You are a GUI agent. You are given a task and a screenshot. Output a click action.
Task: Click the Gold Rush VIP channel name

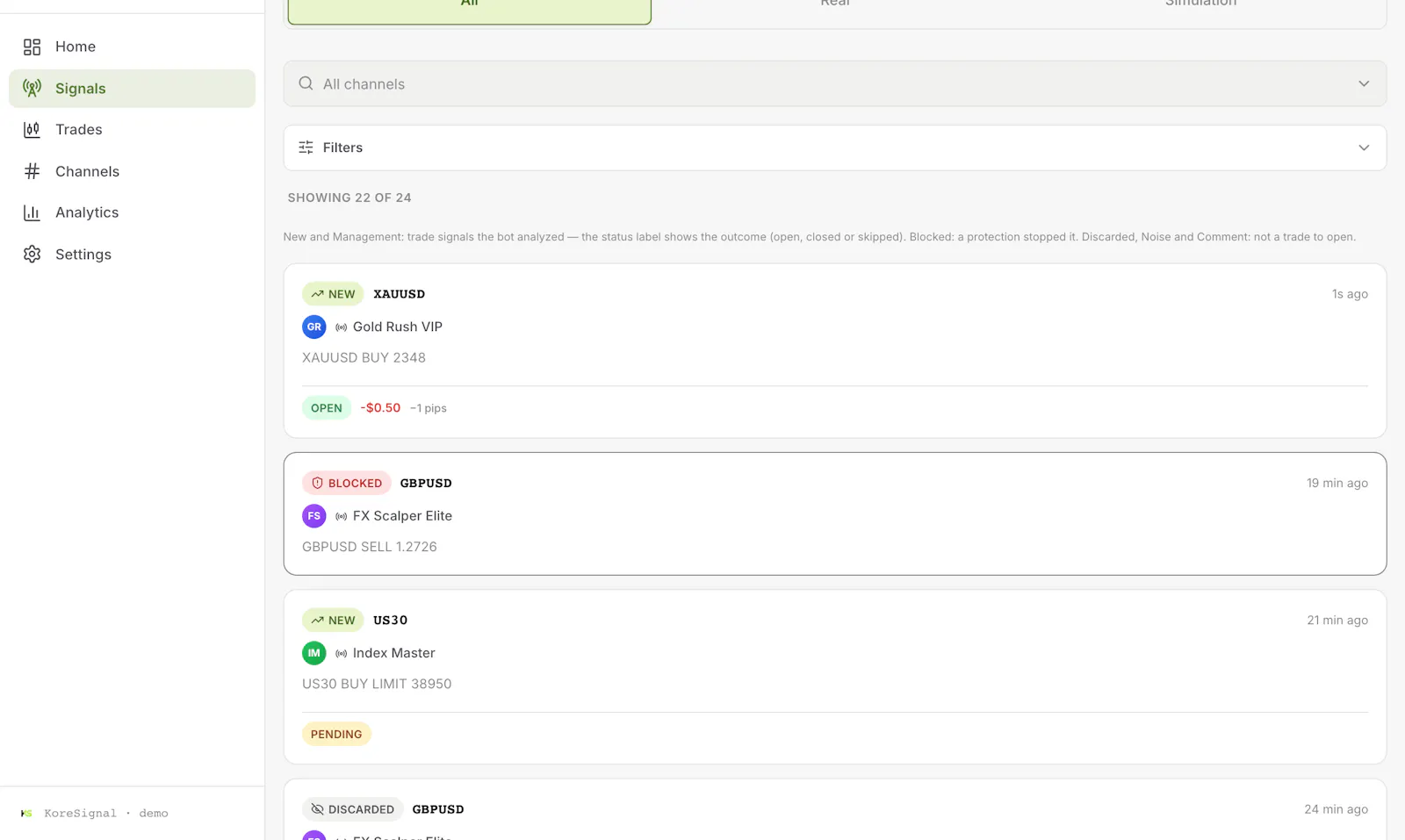(x=398, y=327)
